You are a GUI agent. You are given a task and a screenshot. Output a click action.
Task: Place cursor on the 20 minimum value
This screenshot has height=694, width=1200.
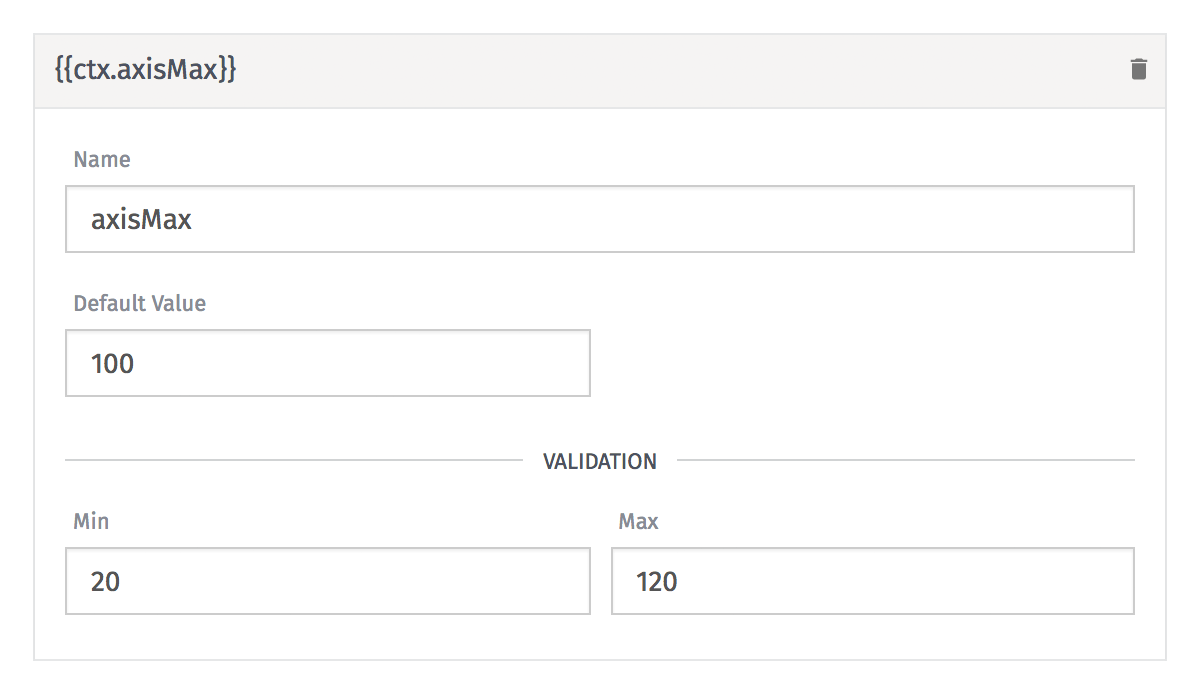[105, 582]
